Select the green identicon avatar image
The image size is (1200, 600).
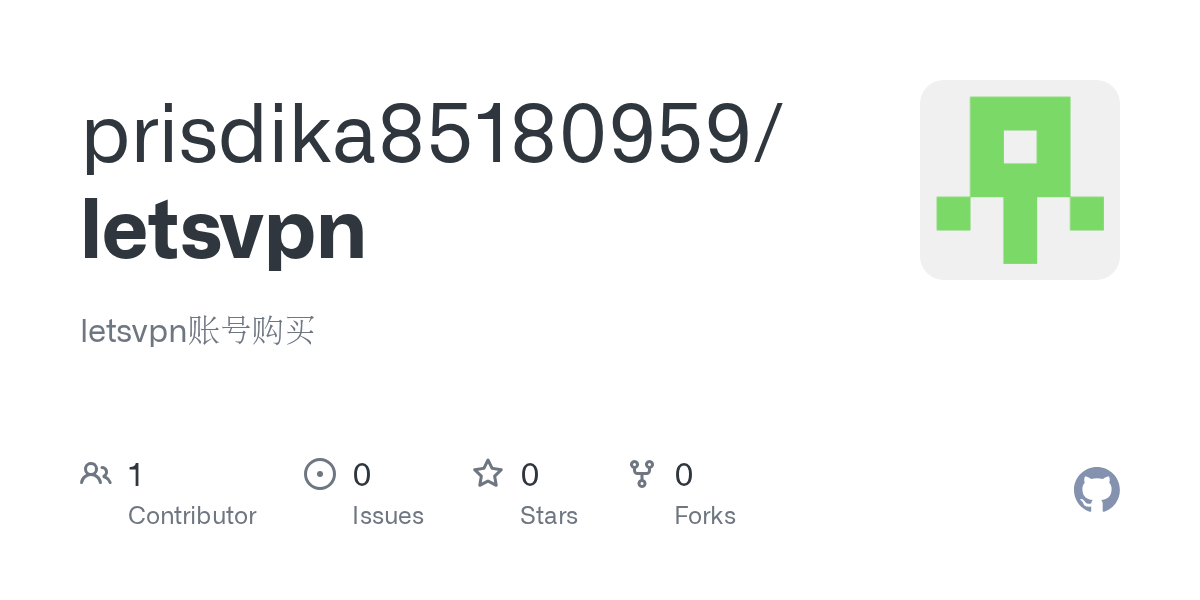click(1019, 180)
